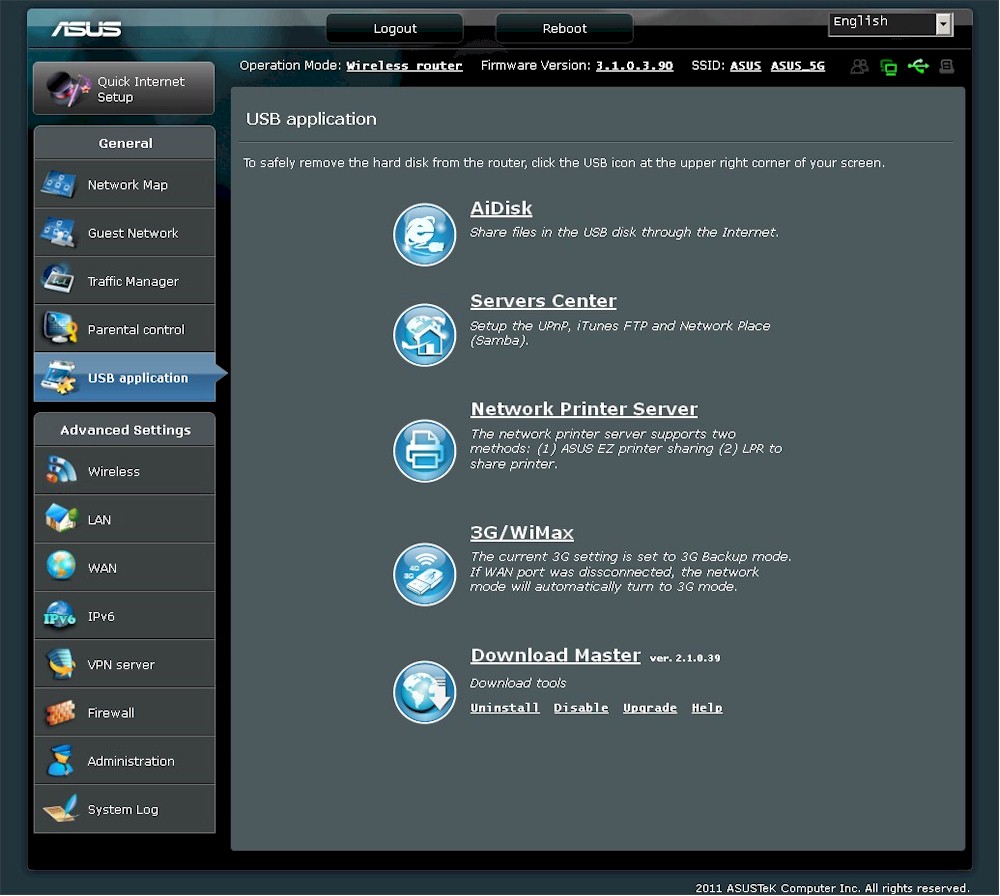Click Uninstall under Download Master
The height and width of the screenshot is (896, 1000).
click(x=504, y=708)
